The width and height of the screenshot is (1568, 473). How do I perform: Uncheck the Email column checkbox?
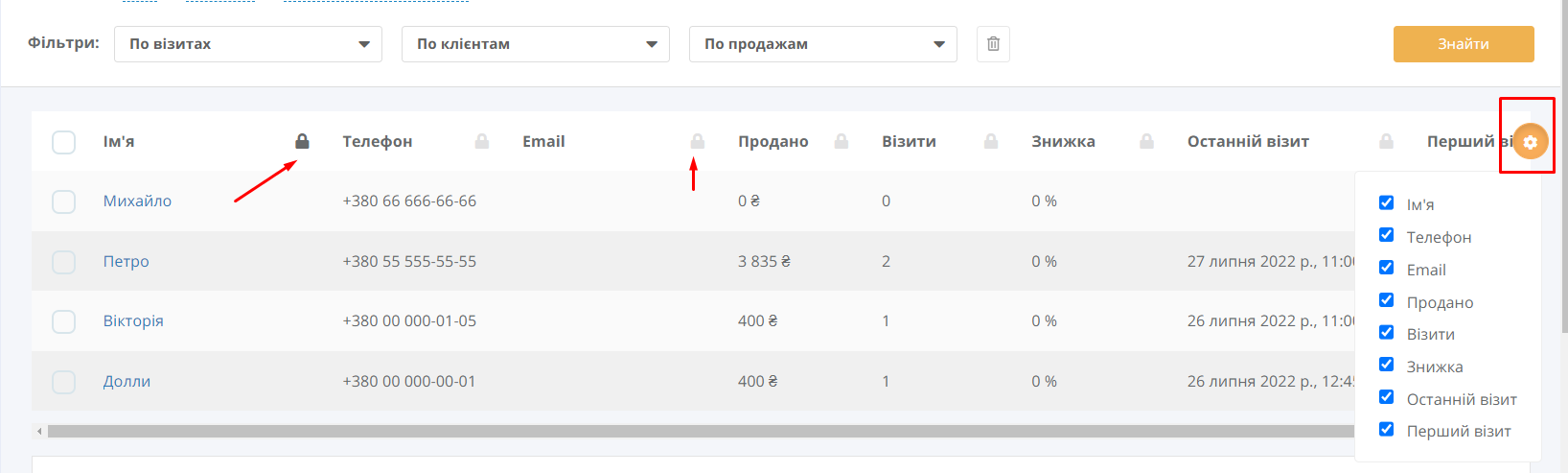point(1386,268)
